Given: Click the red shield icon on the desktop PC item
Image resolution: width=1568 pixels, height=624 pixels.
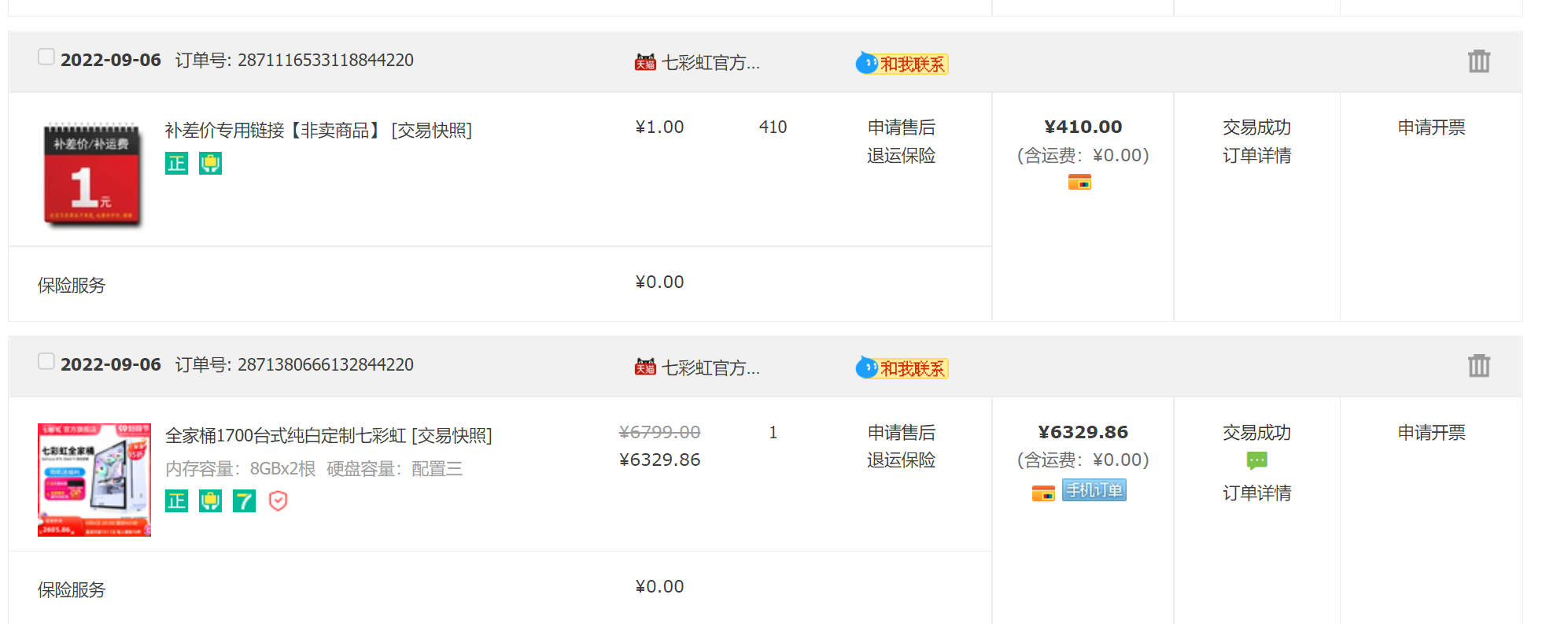Looking at the screenshot, I should (x=278, y=501).
